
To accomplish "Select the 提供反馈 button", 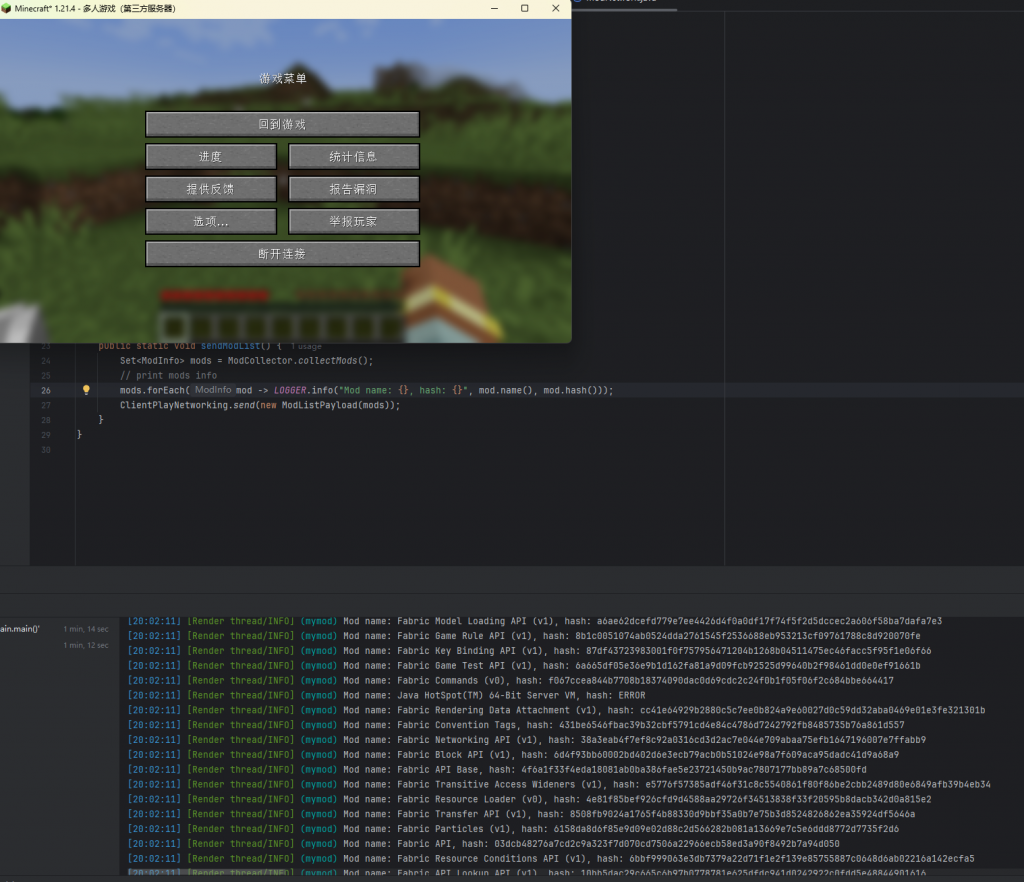I will coord(211,189).
